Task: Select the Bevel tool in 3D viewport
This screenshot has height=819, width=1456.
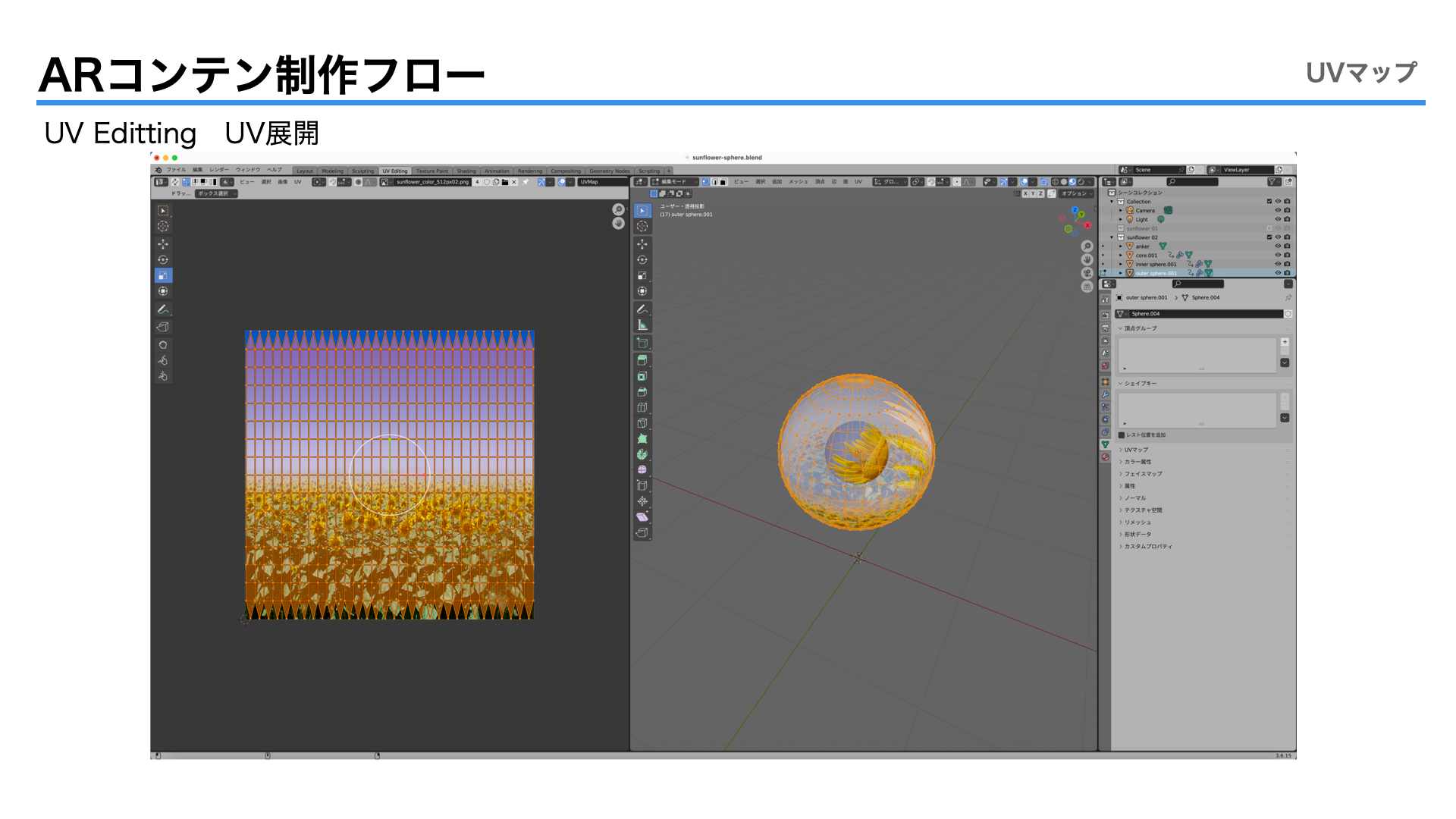Action: [x=642, y=392]
